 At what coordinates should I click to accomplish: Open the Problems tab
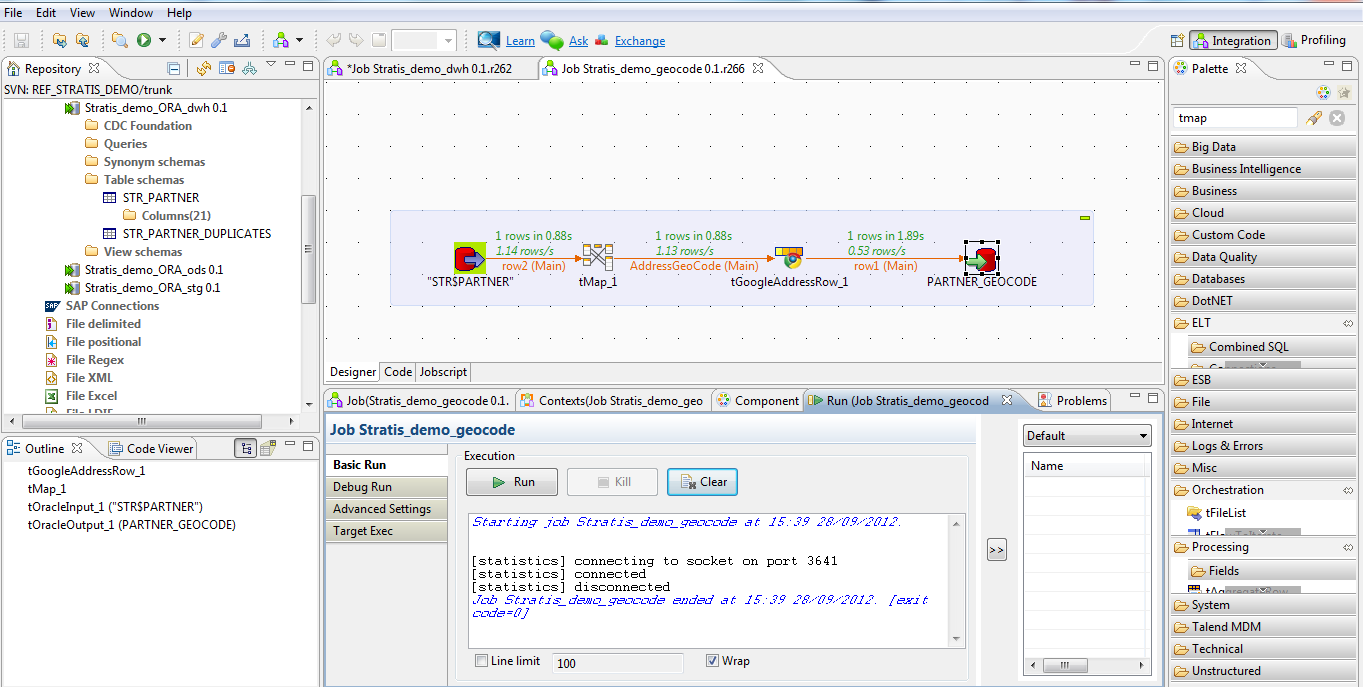[1073, 401]
